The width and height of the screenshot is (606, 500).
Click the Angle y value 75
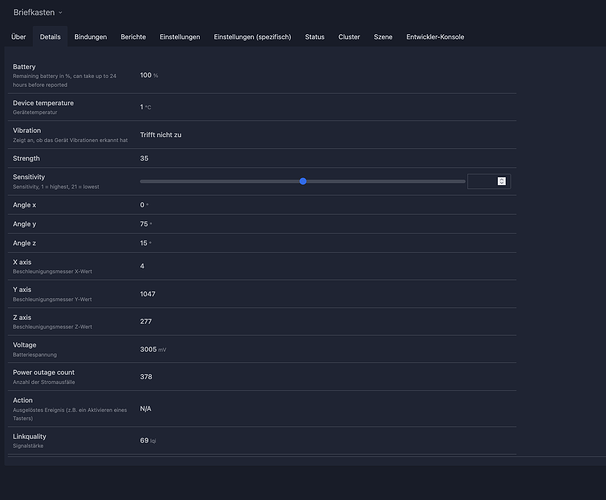146,224
